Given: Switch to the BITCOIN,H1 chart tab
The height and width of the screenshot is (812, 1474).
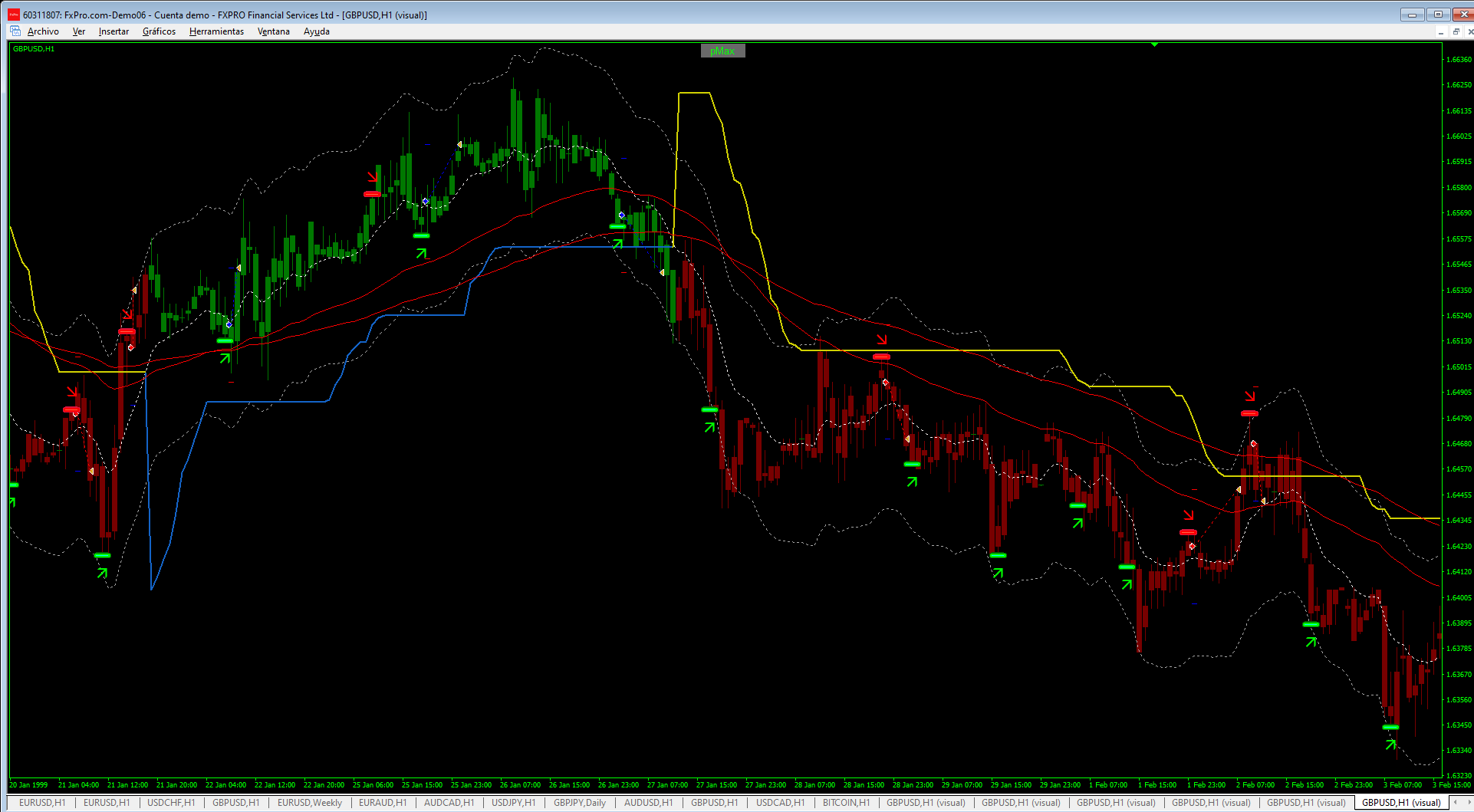Looking at the screenshot, I should [847, 803].
